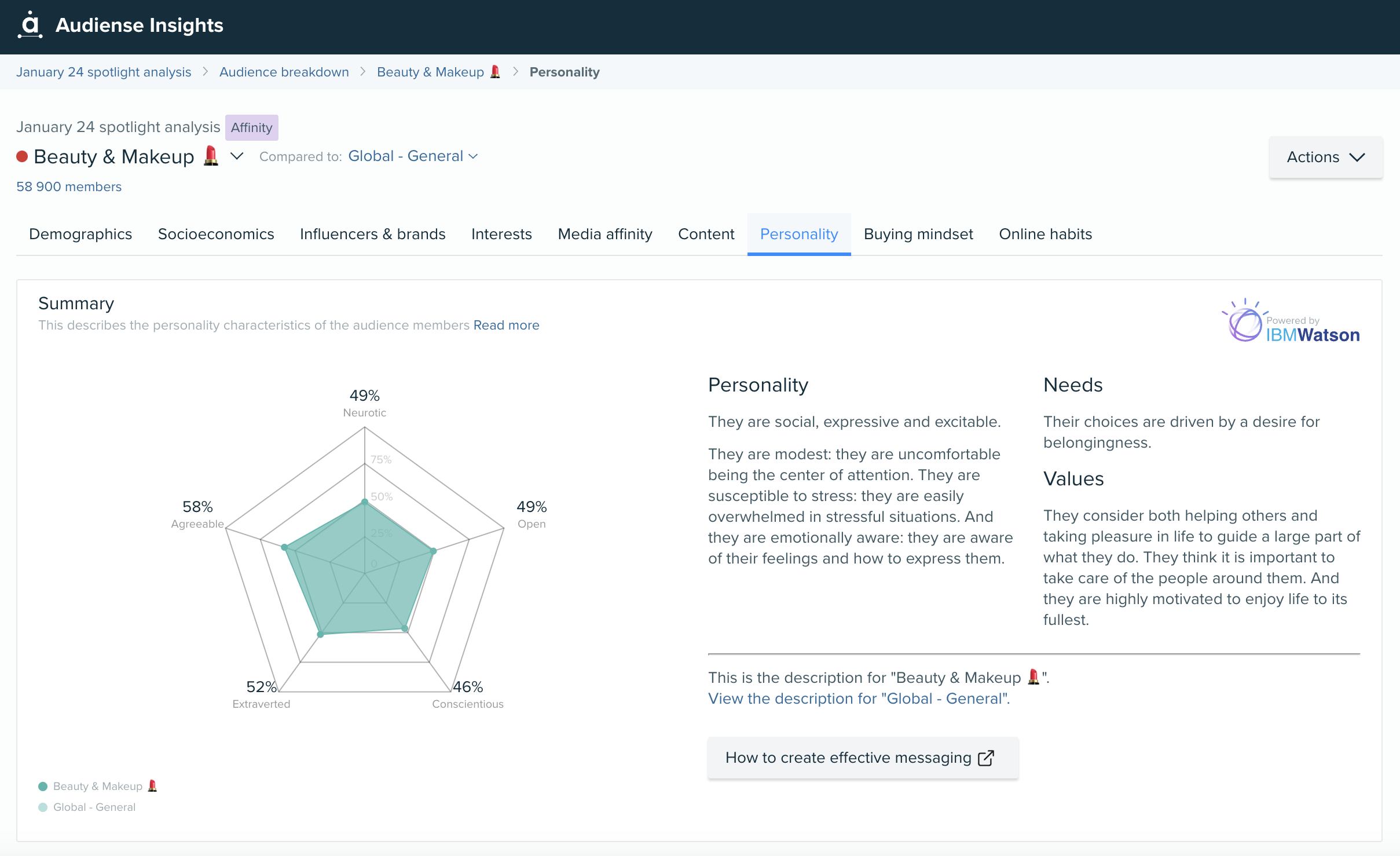Select the Online habits tab
Viewport: 1400px width, 856px height.
tap(1044, 233)
